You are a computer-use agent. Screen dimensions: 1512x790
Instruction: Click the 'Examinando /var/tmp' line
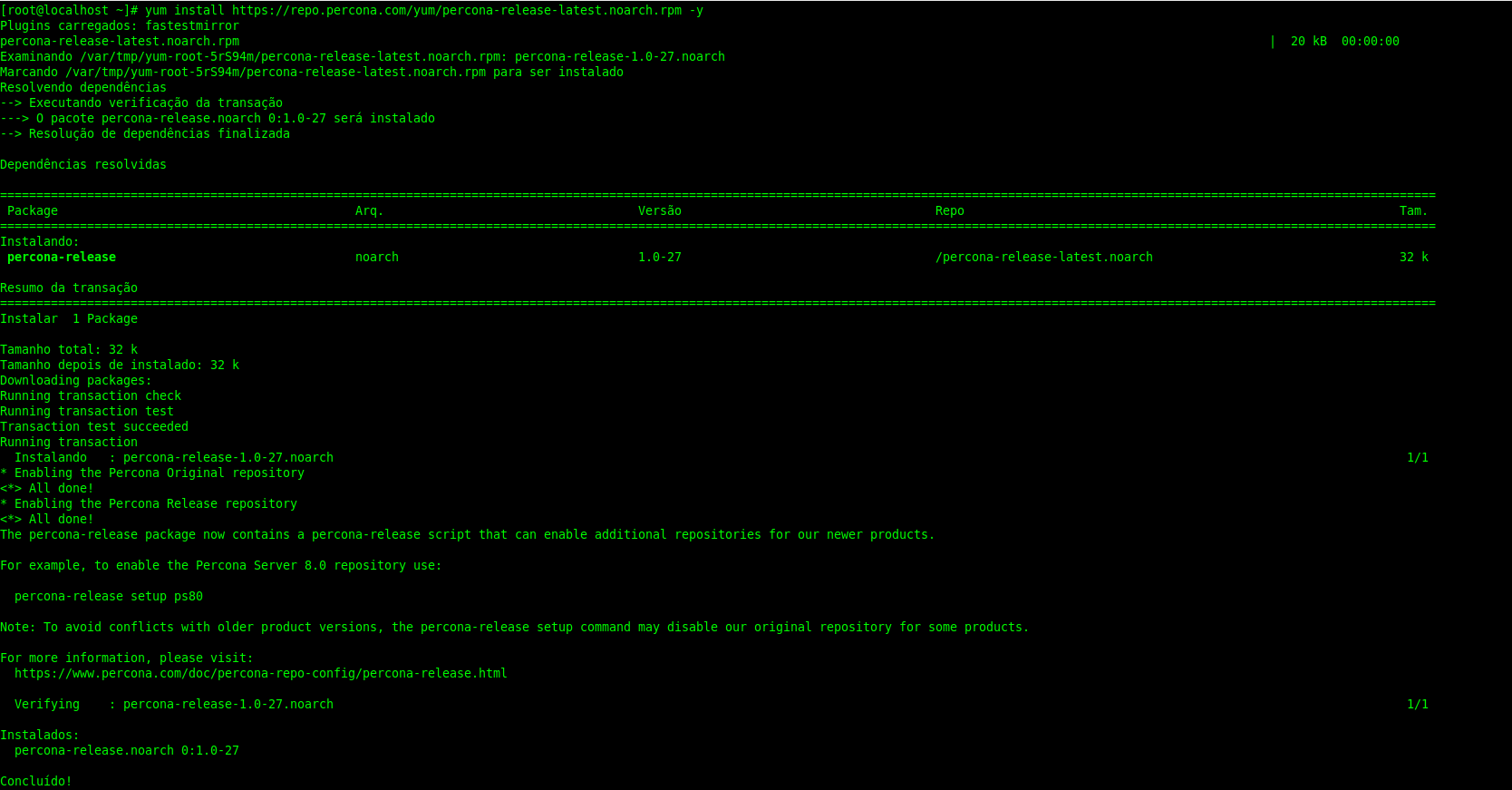[363, 56]
